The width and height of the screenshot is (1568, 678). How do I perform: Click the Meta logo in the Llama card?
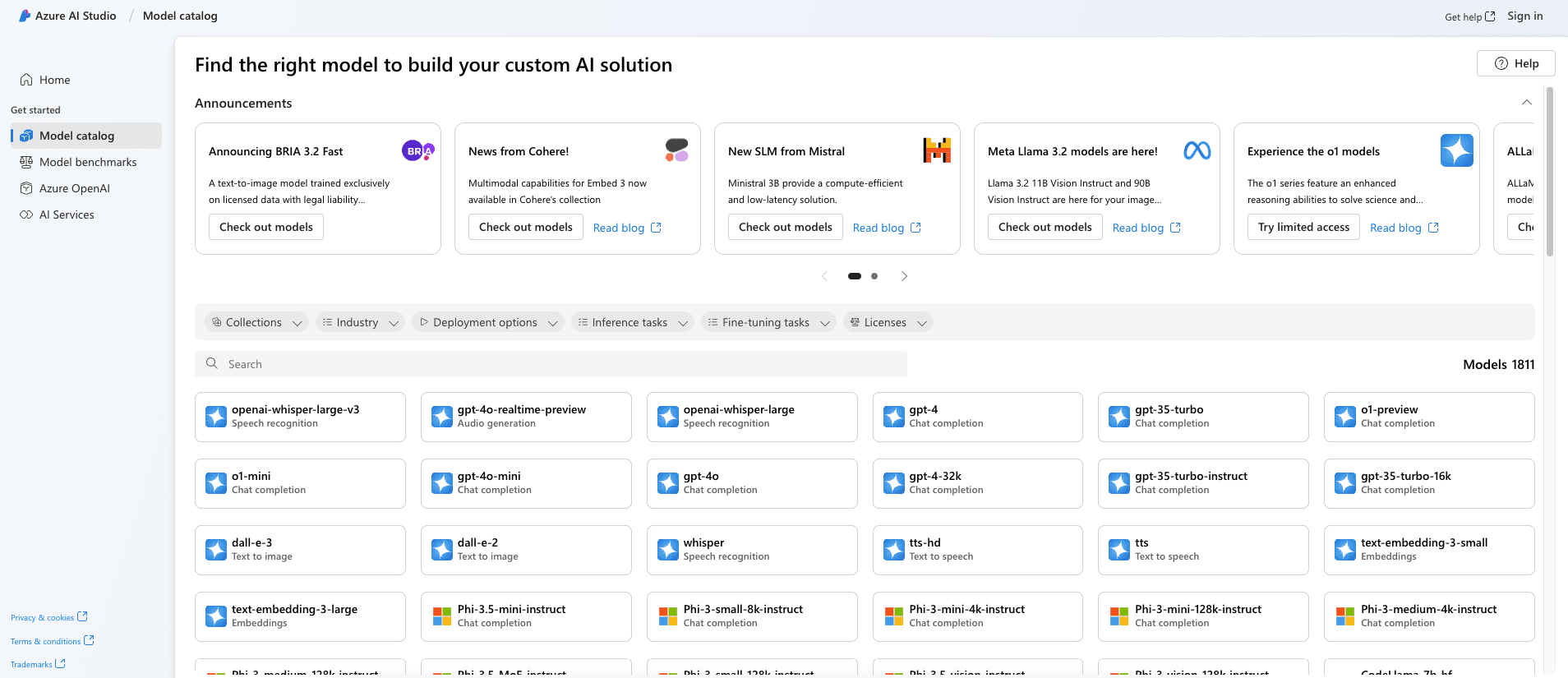(1197, 150)
